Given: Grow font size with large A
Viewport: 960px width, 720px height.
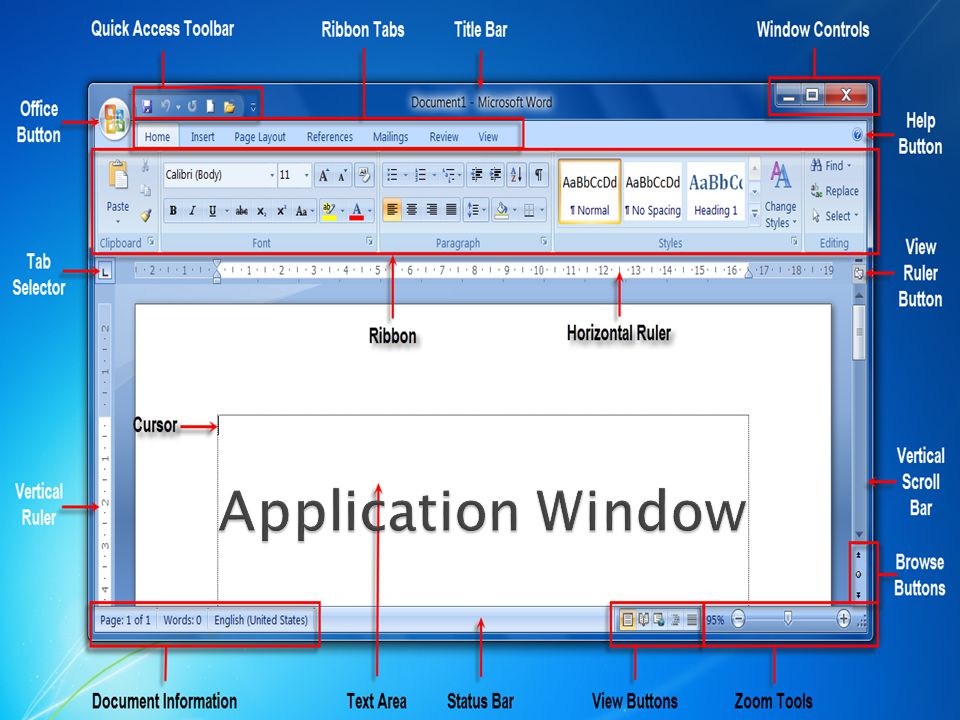Looking at the screenshot, I should [x=324, y=176].
